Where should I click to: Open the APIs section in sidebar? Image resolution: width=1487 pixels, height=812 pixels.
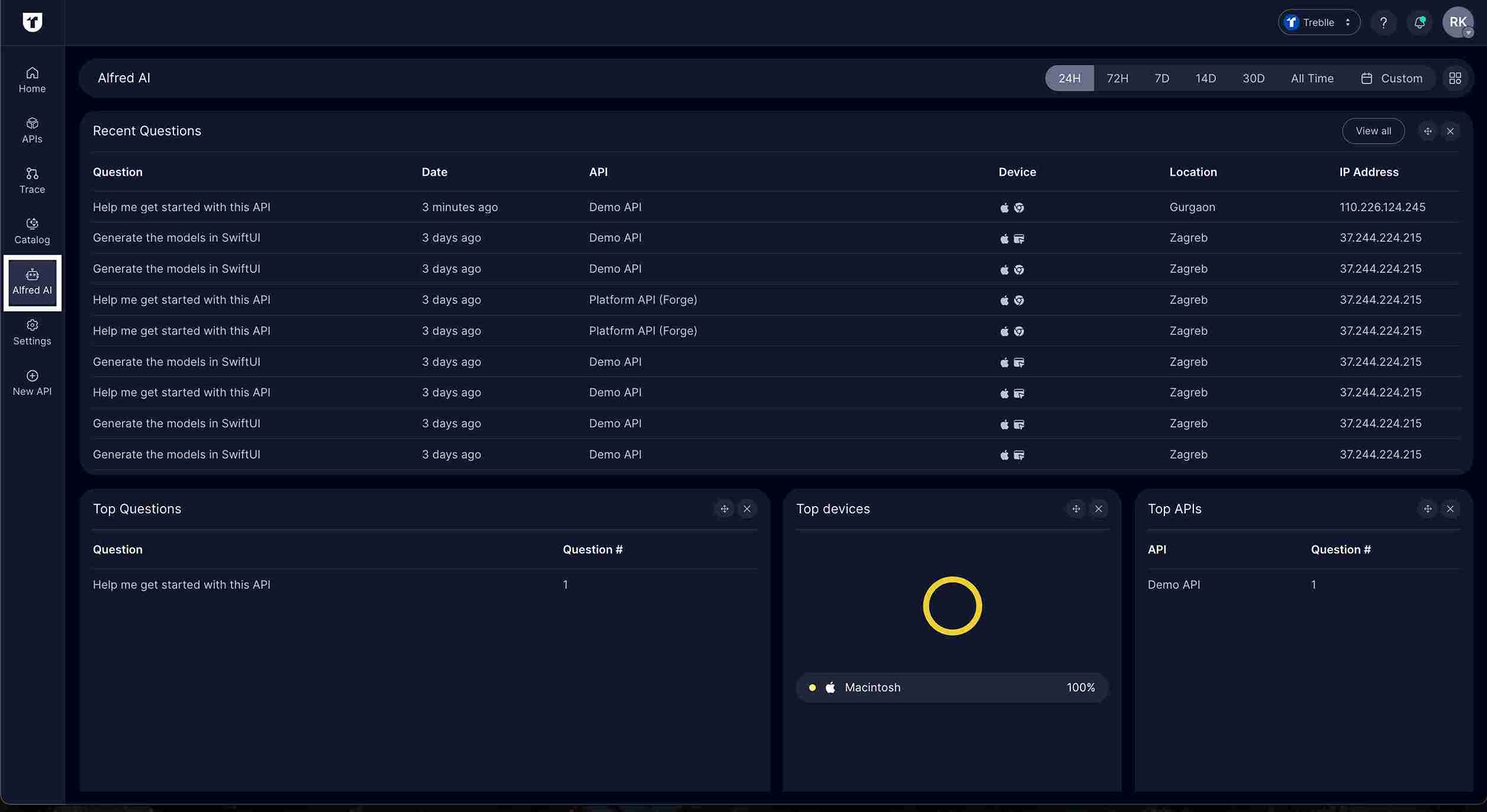[32, 130]
